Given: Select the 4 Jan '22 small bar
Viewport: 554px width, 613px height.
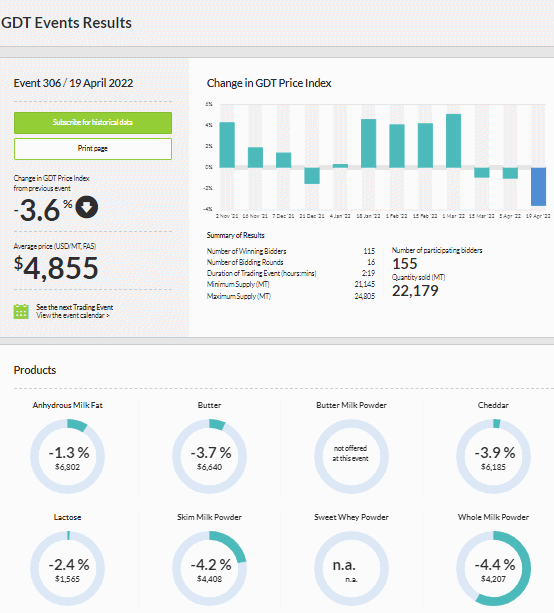Looking at the screenshot, I should [x=340, y=166].
